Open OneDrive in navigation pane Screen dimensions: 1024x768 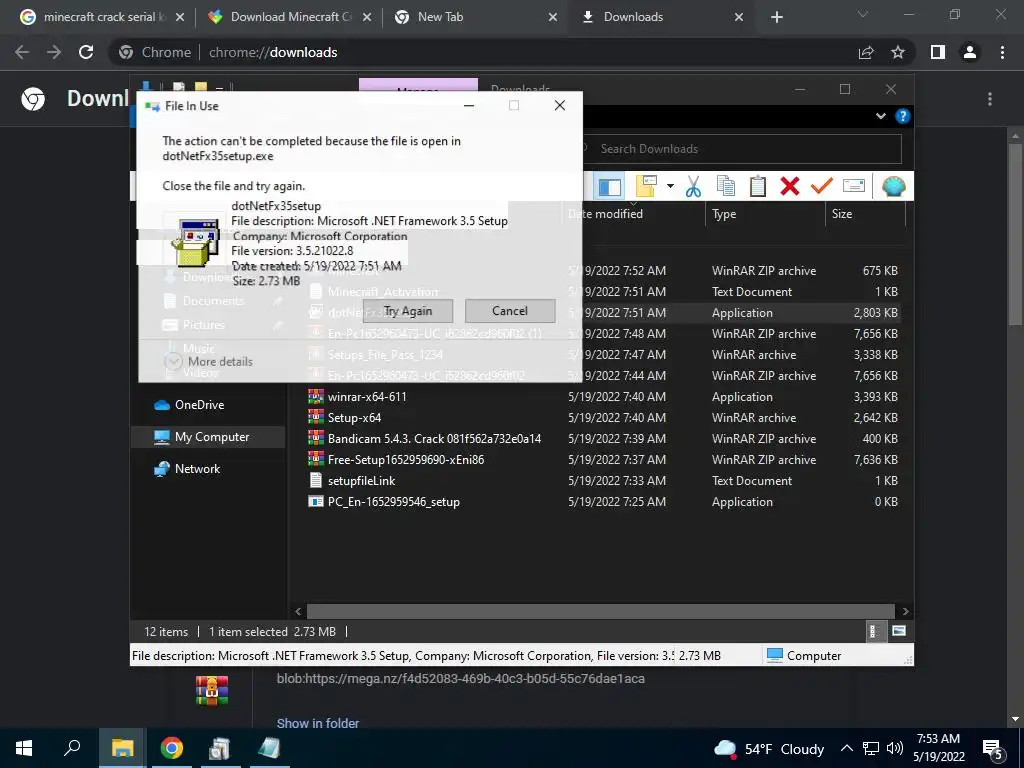189,405
